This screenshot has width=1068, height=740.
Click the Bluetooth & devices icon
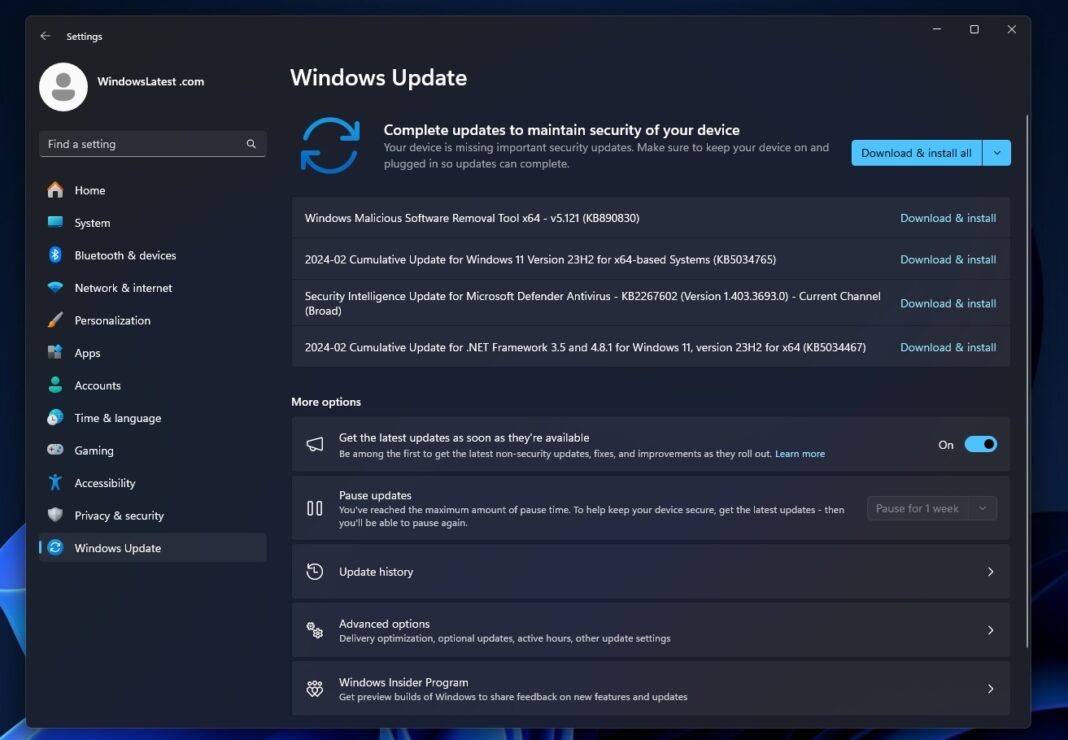(55, 255)
